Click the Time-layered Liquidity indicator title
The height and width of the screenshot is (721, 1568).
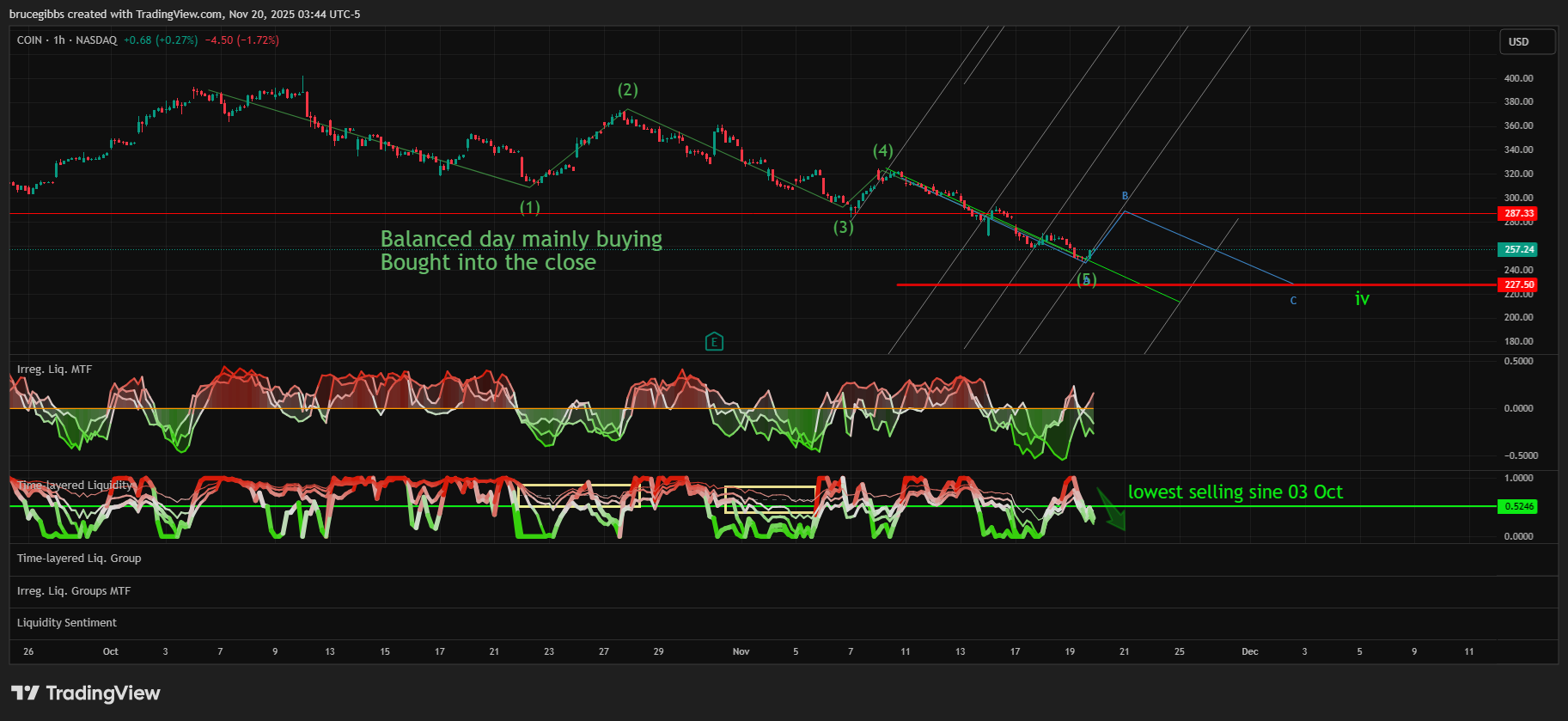[x=76, y=486]
